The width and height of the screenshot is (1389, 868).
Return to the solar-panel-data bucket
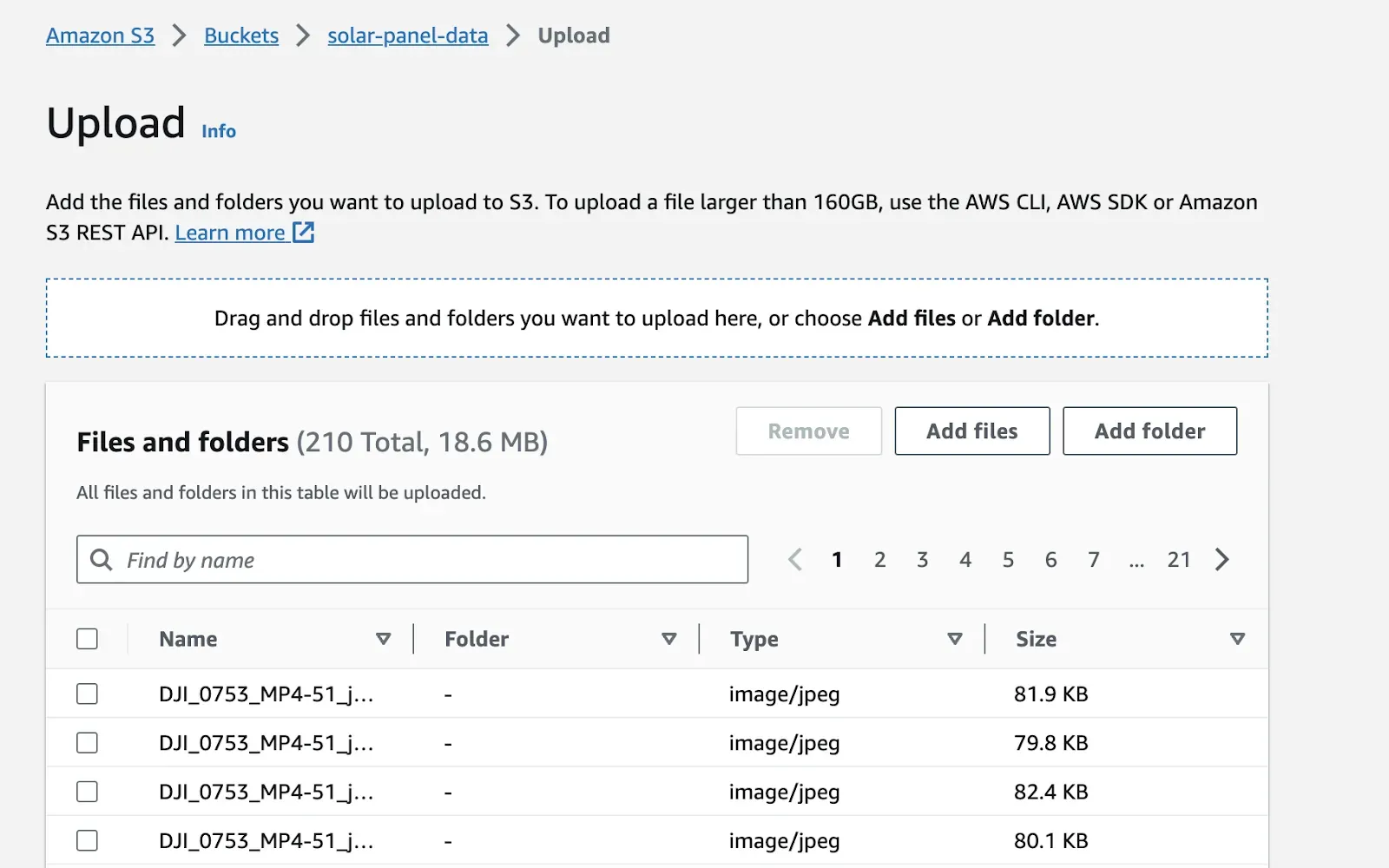point(408,36)
